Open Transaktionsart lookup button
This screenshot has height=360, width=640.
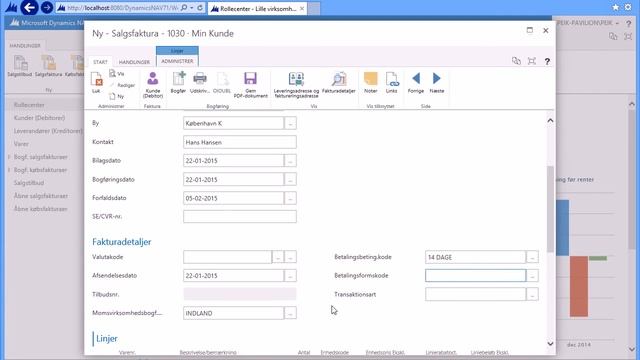pos(532,294)
